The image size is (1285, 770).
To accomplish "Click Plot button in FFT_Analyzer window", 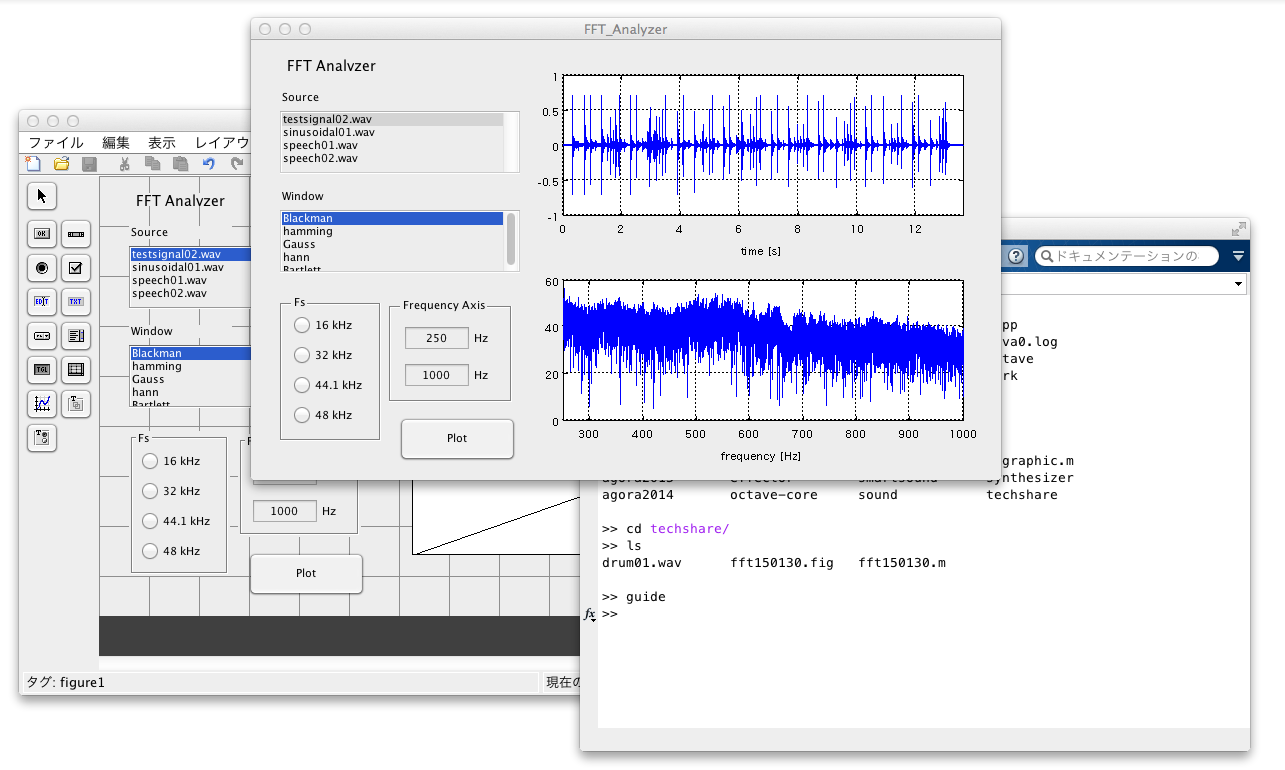I will pos(457,438).
